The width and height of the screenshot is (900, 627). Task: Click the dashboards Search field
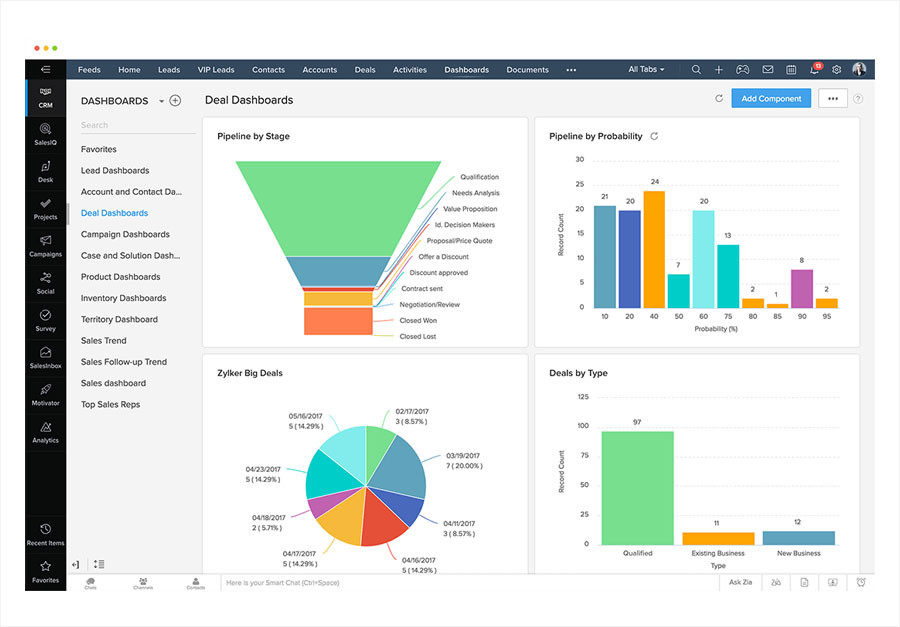(138, 125)
